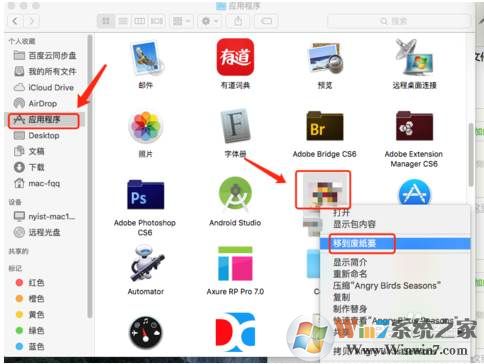The height and width of the screenshot is (364, 484).
Task: Select the pixelated Angry Birds Seasons app icon
Action: pyautogui.click(x=323, y=190)
